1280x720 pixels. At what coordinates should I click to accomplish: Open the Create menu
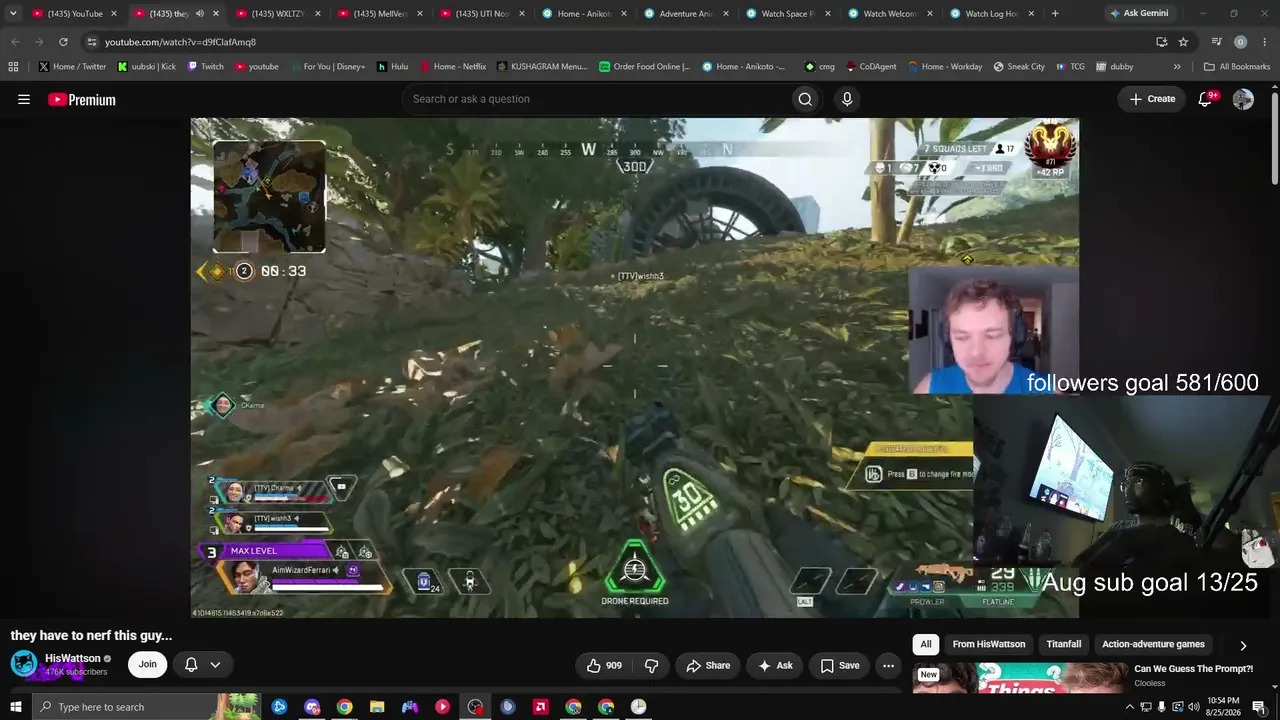coord(1152,99)
